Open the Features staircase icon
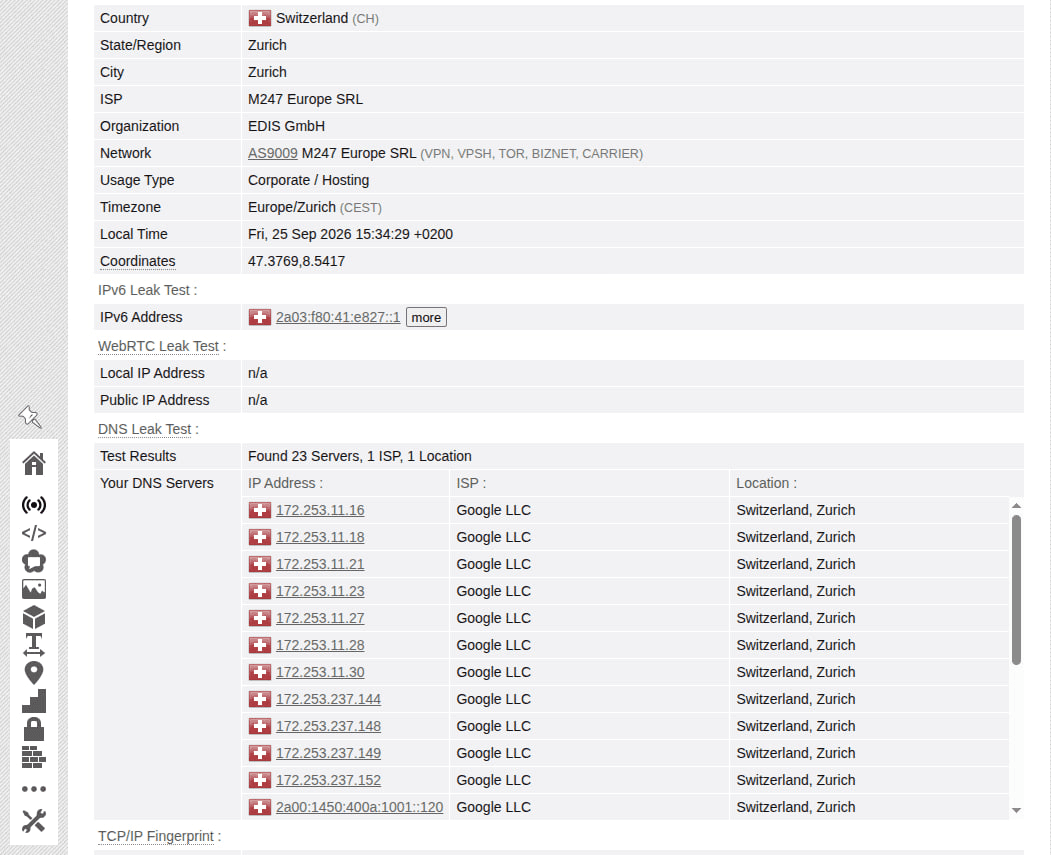The width and height of the screenshot is (1051, 855). point(34,701)
